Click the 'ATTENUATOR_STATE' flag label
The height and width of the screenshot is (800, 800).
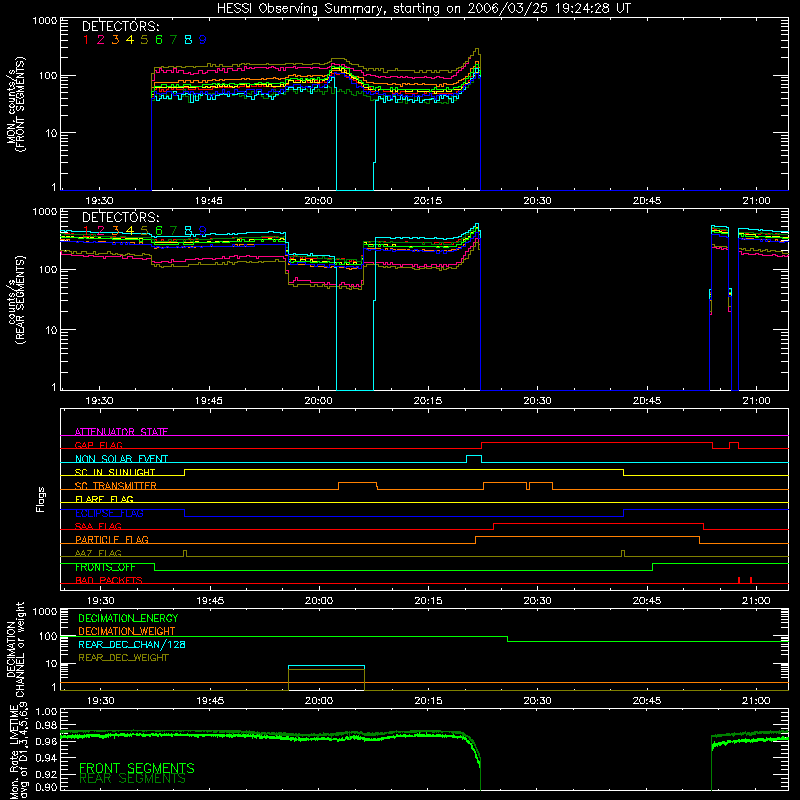point(121,432)
